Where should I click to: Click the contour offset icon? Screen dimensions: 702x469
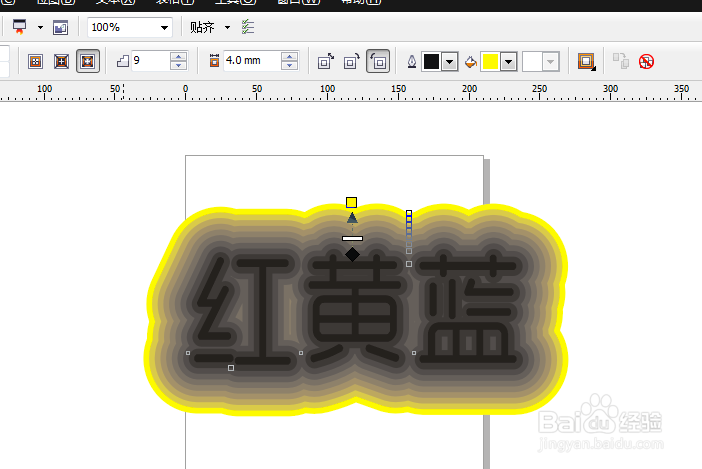click(214, 61)
